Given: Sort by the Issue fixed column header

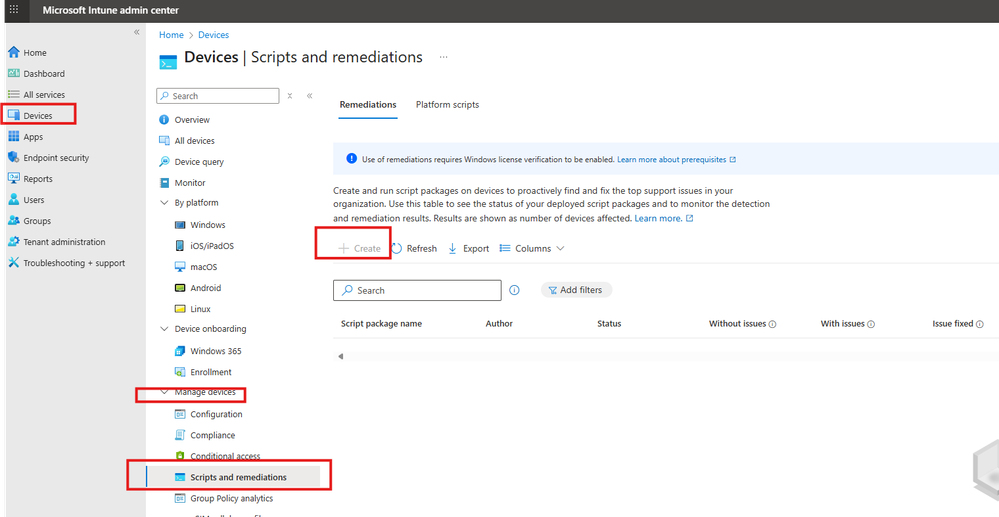Looking at the screenshot, I should point(952,324).
